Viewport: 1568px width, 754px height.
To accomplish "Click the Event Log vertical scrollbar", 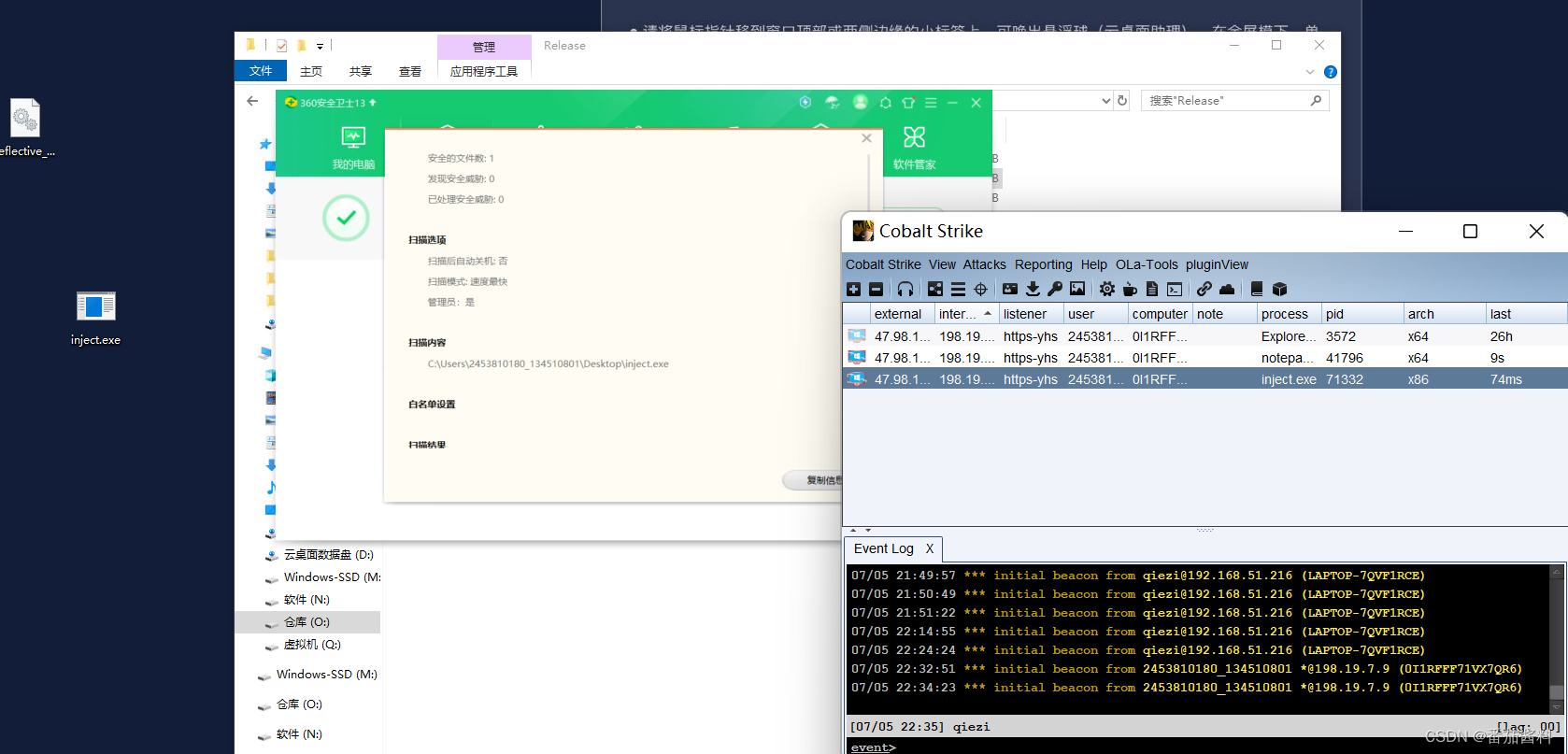I will pos(1556,639).
